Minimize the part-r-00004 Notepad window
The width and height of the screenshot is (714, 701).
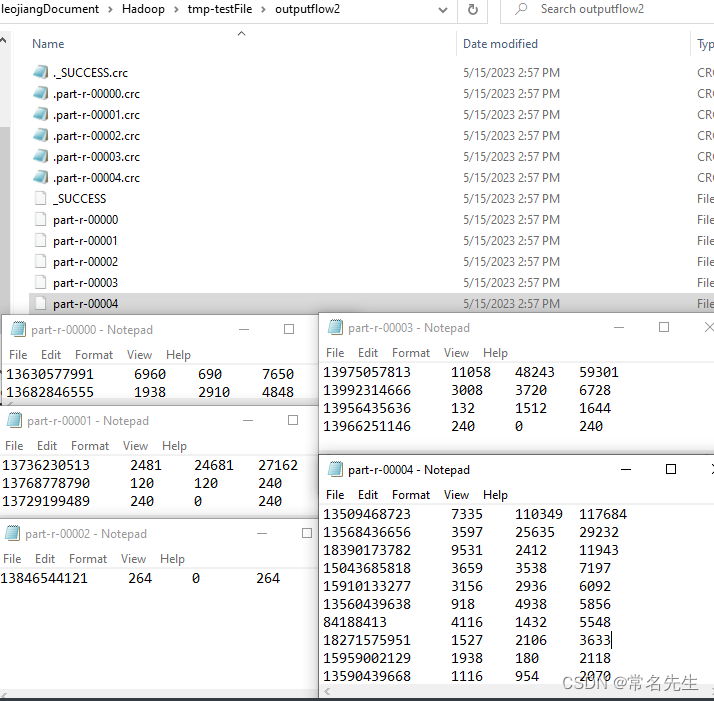pos(626,469)
